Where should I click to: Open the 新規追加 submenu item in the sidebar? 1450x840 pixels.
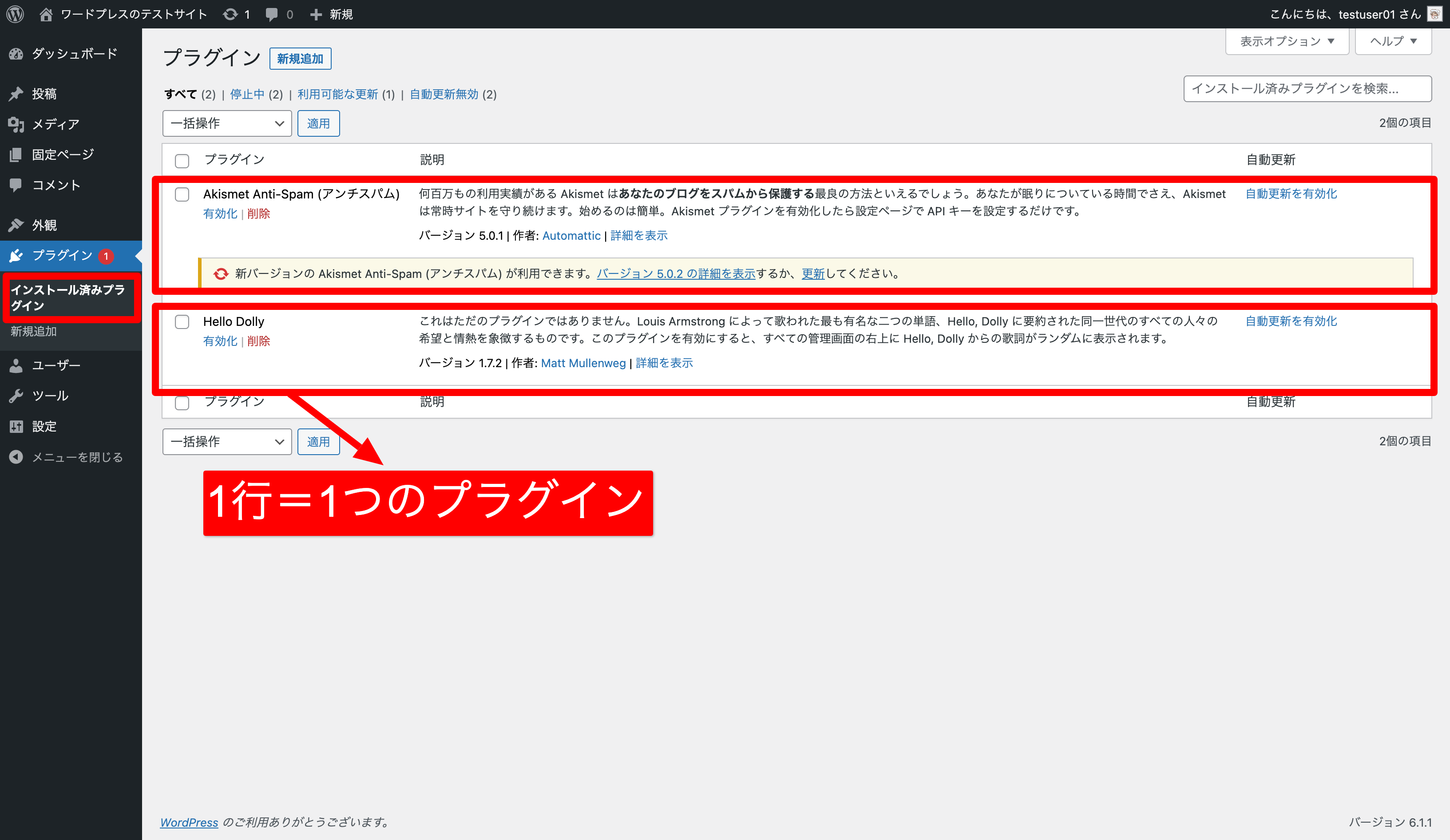click(33, 331)
